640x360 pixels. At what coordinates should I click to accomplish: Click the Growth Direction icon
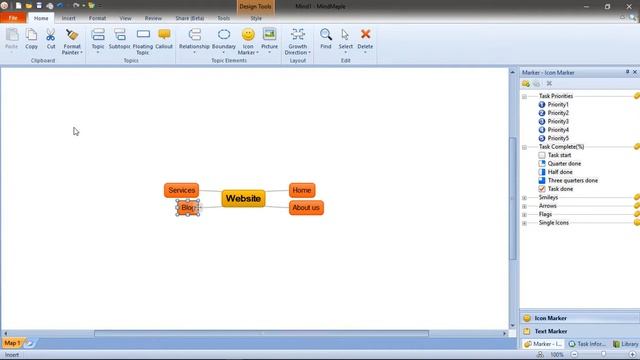pyautogui.click(x=298, y=35)
